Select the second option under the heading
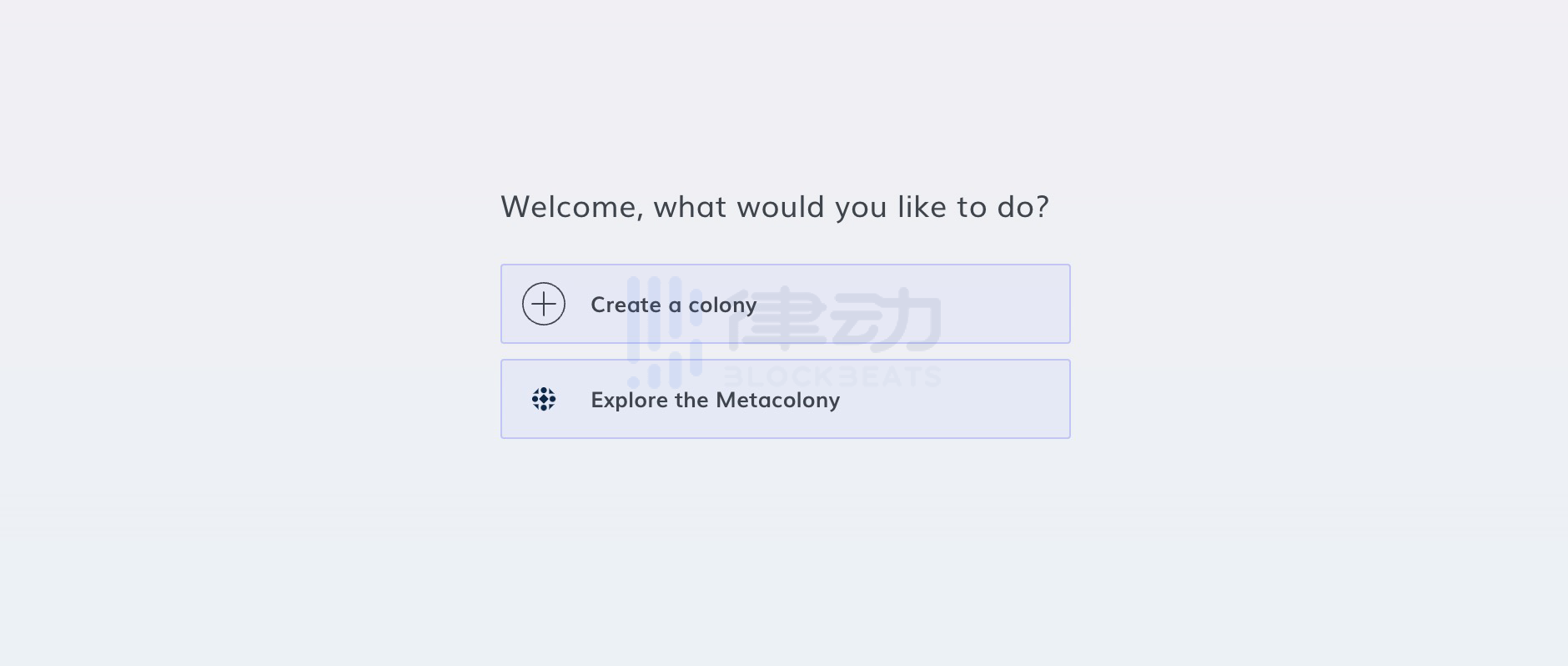The width and height of the screenshot is (1568, 666). 785,399
